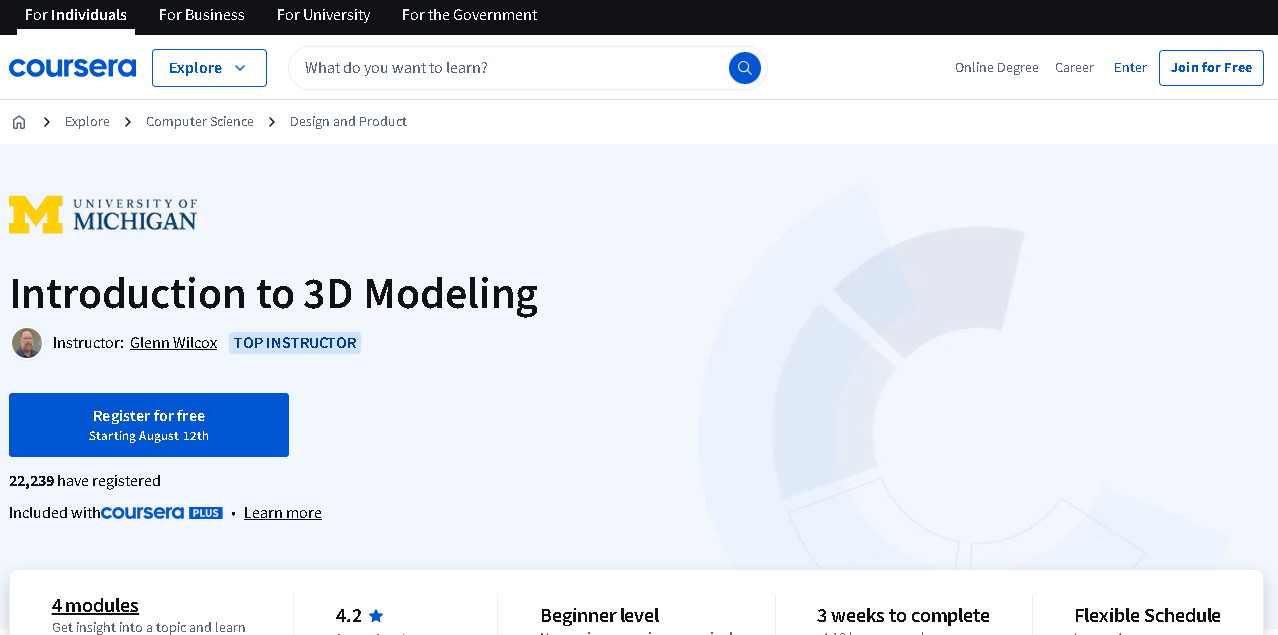Click the TOP INSTRUCTOR badge

tap(294, 343)
